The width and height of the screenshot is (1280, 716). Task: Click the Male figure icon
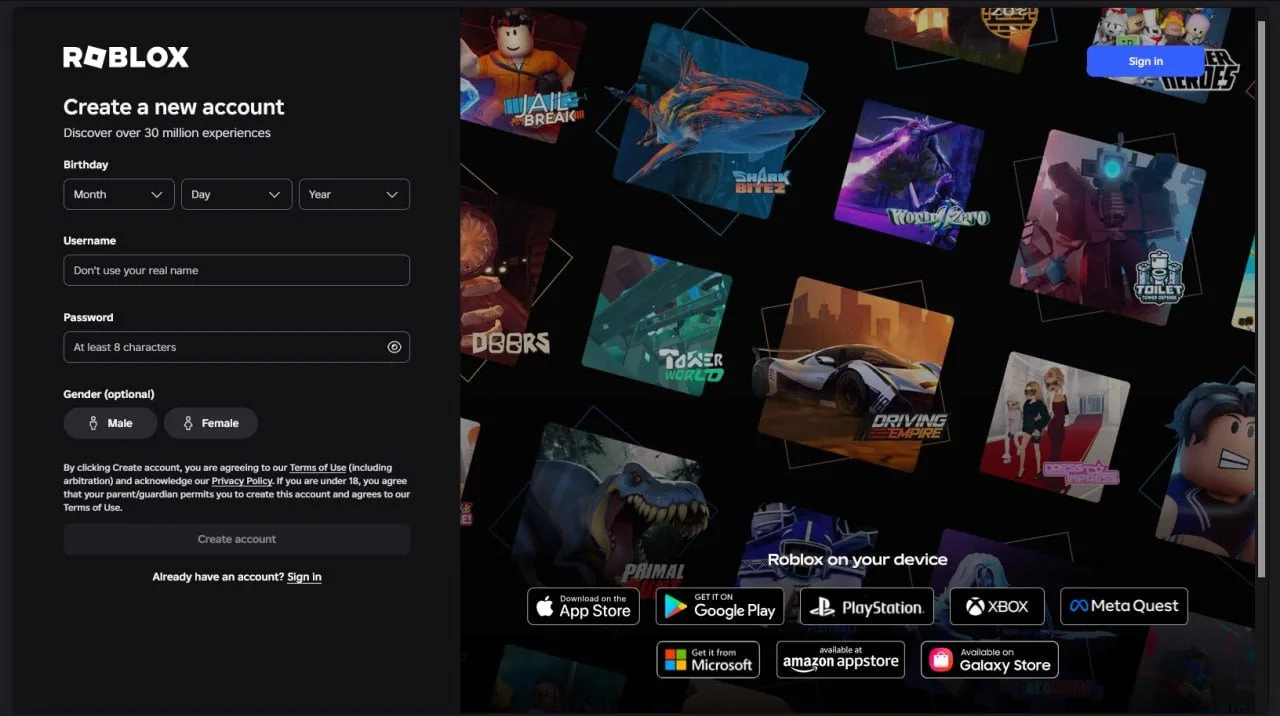[x=93, y=423]
